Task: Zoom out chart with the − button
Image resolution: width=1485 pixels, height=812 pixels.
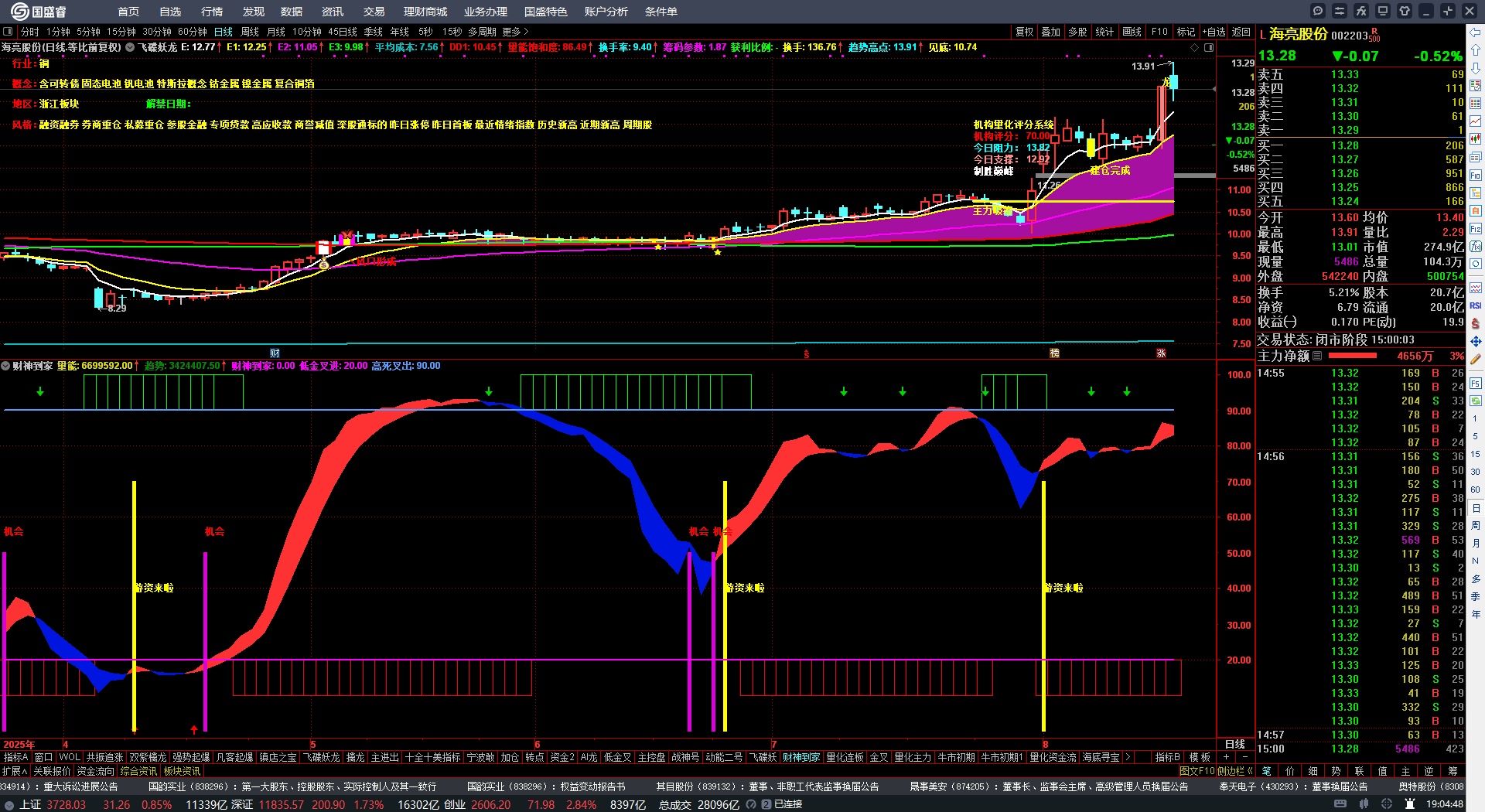Action: 1244,757
